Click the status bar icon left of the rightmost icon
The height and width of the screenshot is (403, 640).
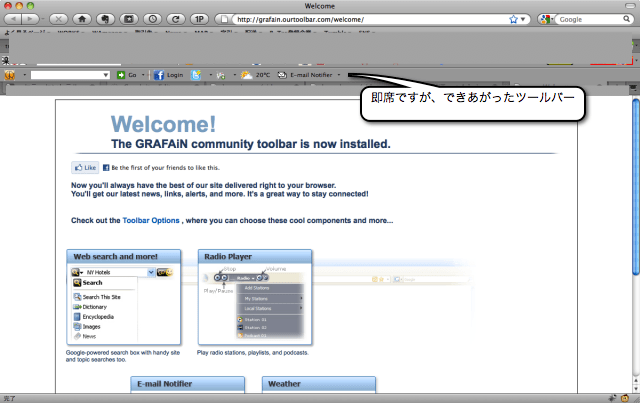[x=612, y=398]
